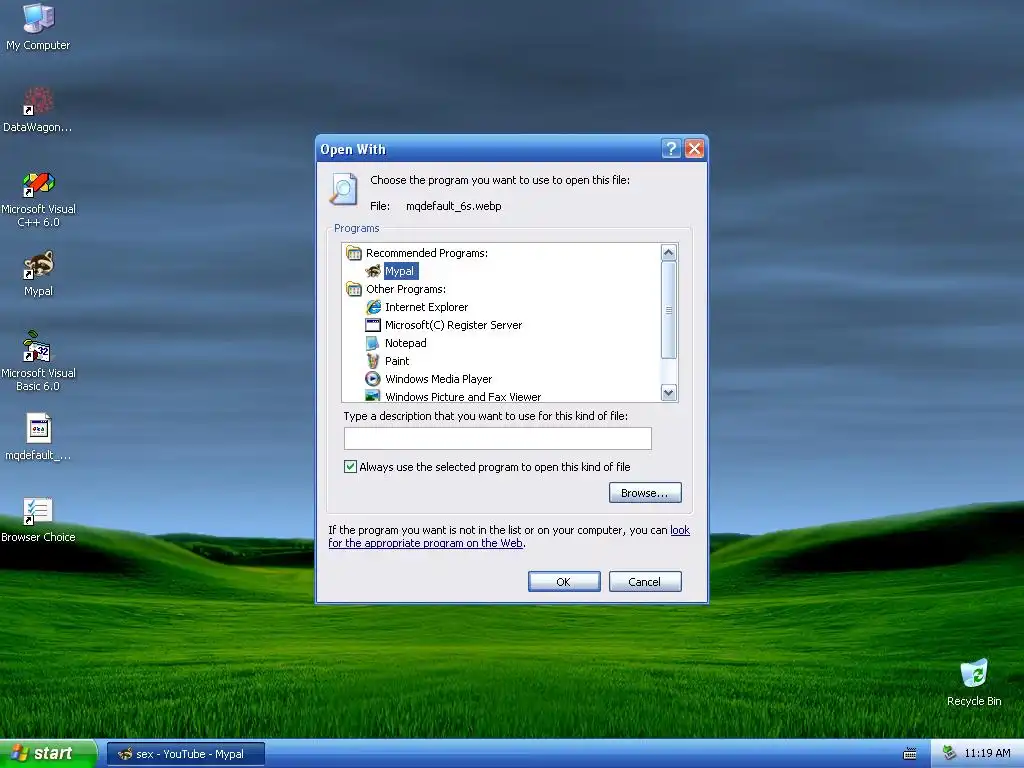Click the Browse... button
Screen dimensions: 1024x768
(645, 492)
